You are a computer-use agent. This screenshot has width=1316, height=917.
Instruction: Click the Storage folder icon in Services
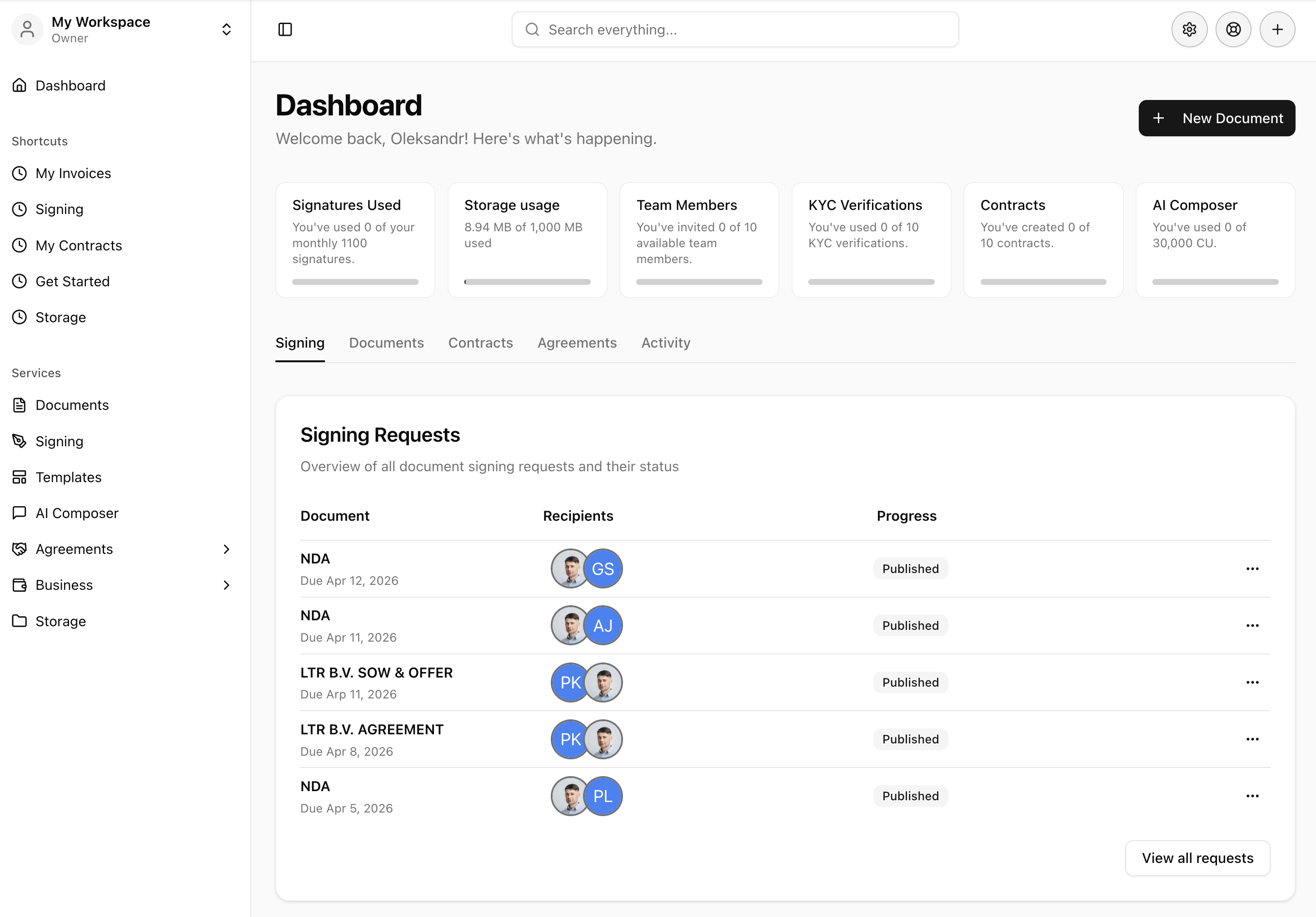click(x=20, y=621)
